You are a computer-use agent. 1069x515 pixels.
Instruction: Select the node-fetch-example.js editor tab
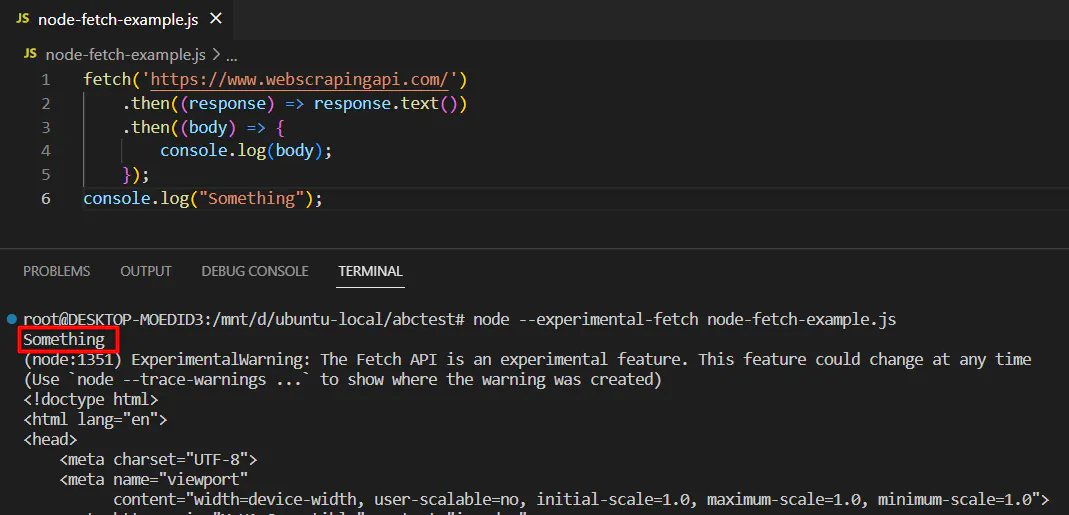[x=117, y=19]
